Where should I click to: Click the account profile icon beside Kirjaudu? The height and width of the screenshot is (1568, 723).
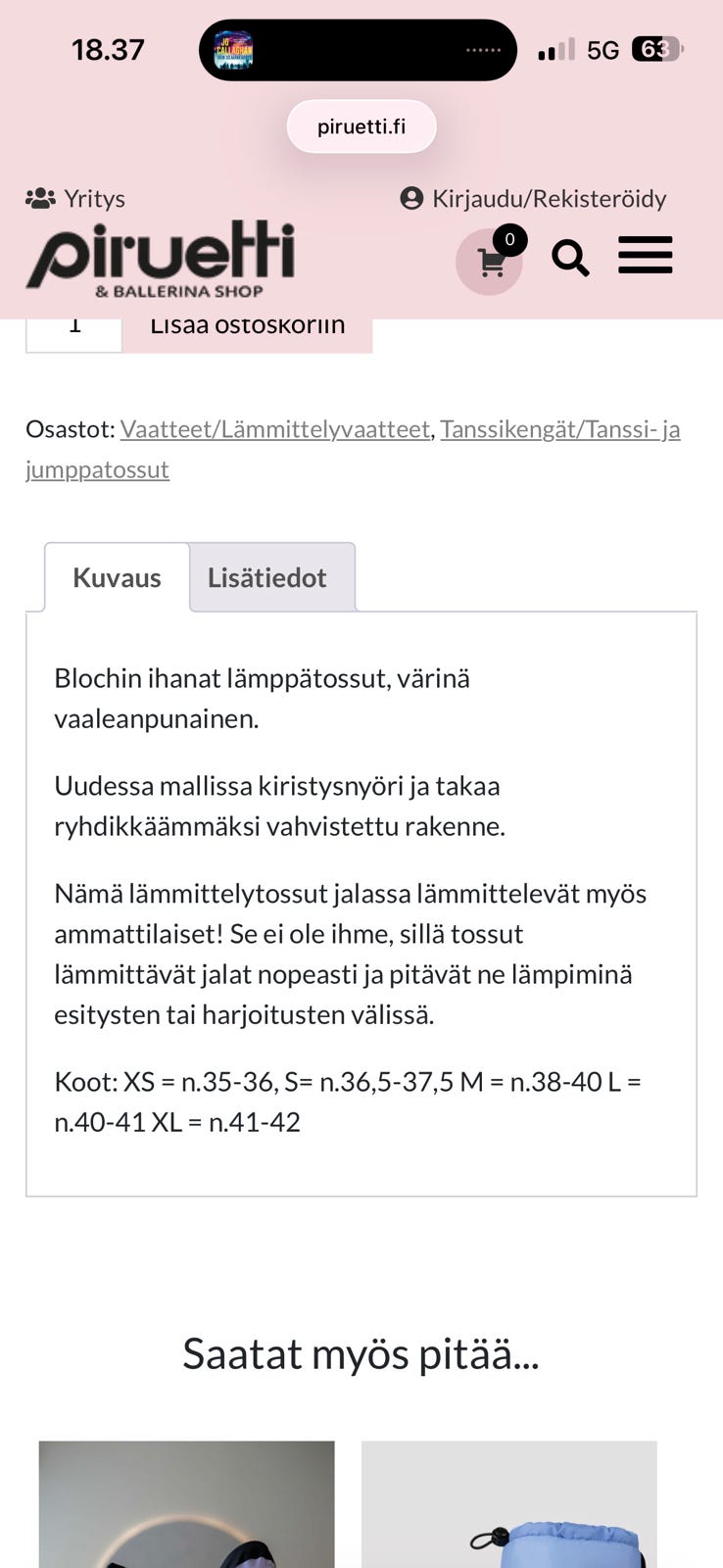(411, 199)
